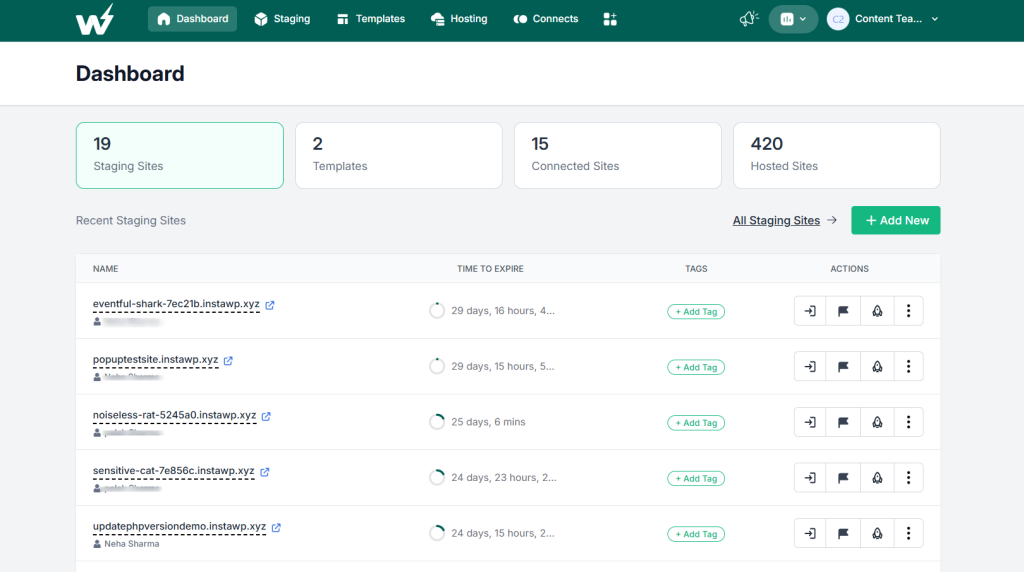Click auto-login icon for noiseless-rat site

click(810, 422)
